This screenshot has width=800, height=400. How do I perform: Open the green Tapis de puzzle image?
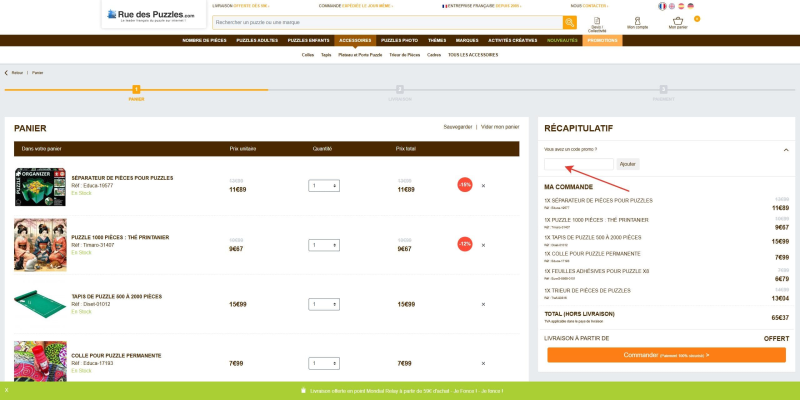tap(40, 304)
